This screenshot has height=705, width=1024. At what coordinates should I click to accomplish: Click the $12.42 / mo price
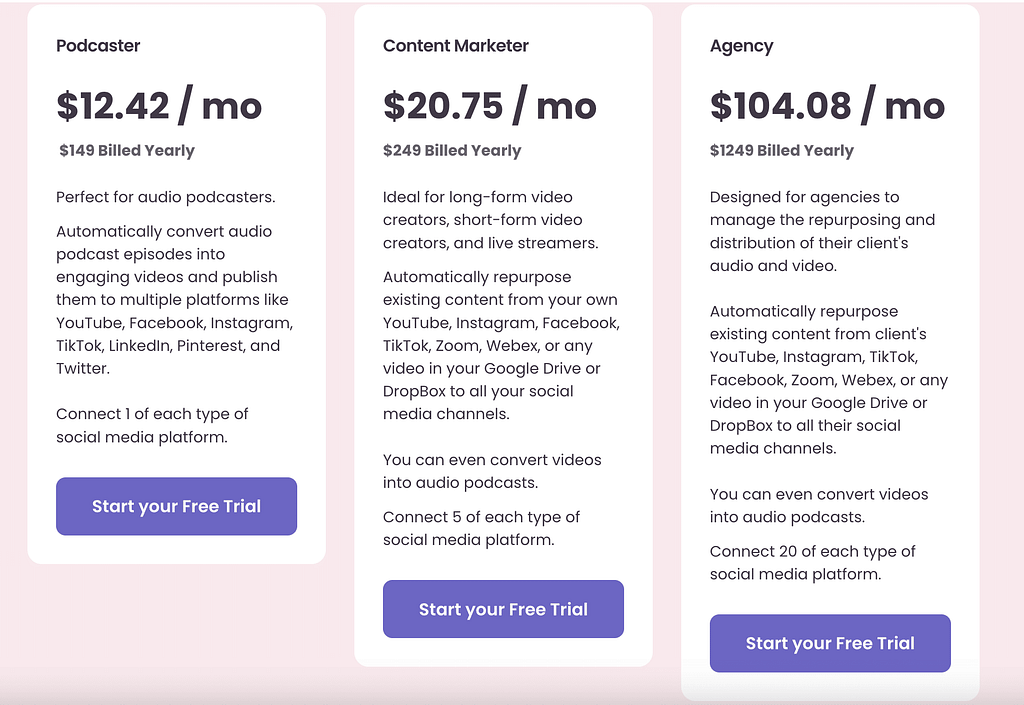(x=159, y=106)
